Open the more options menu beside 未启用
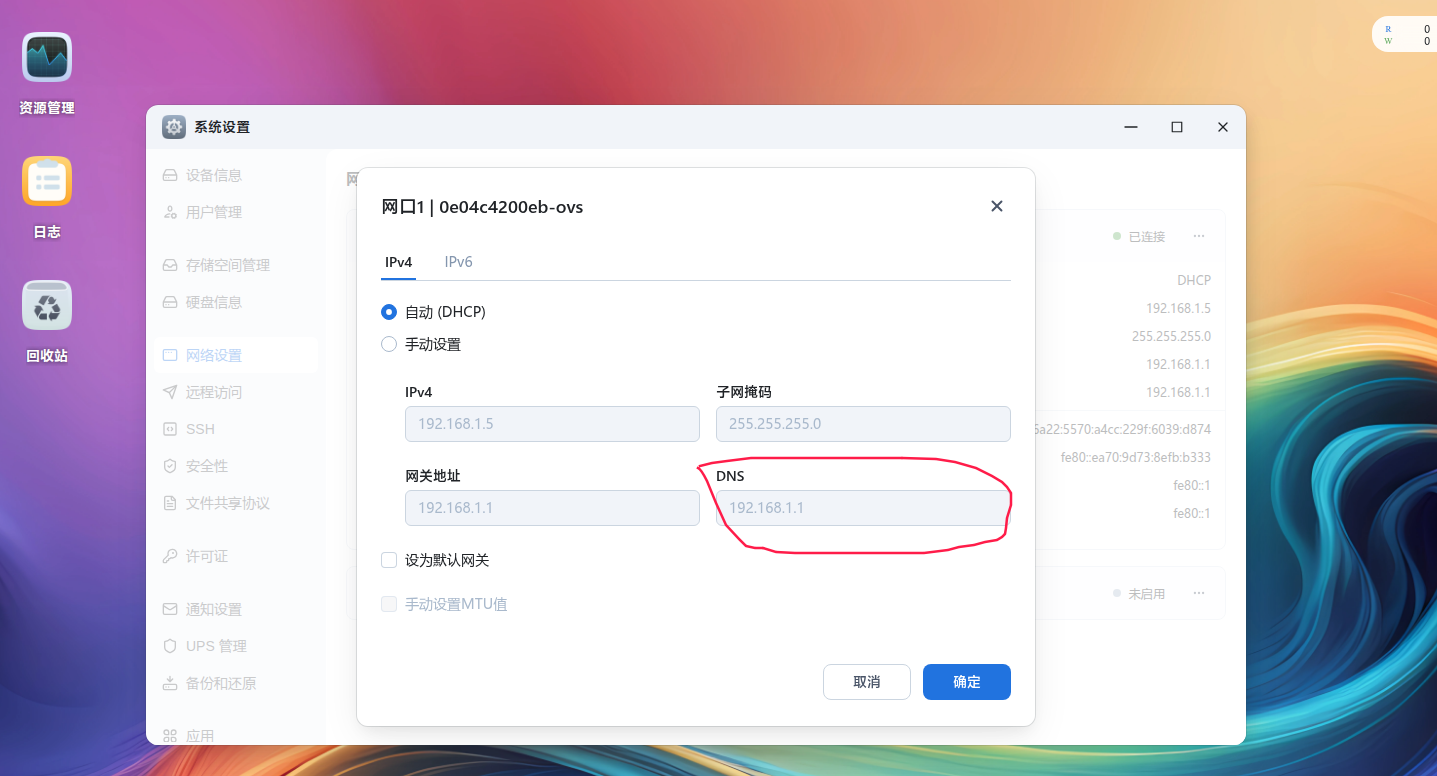The height and width of the screenshot is (776, 1437). (1199, 593)
